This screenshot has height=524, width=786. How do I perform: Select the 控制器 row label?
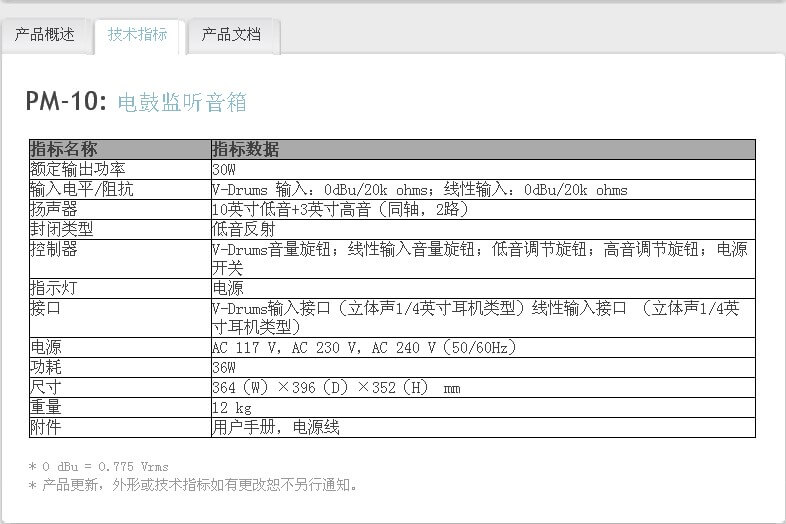[54, 249]
